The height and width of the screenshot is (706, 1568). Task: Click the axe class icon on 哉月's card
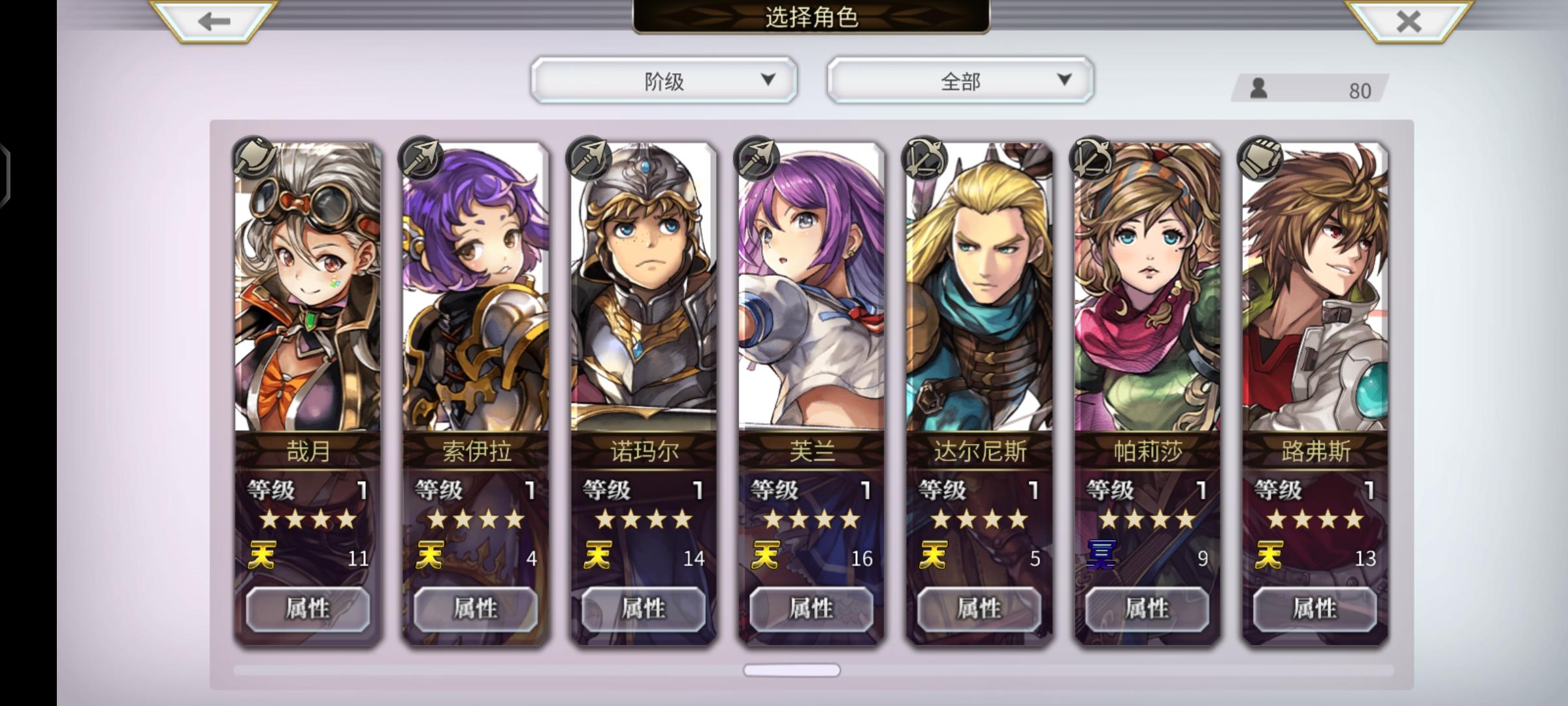click(x=254, y=158)
